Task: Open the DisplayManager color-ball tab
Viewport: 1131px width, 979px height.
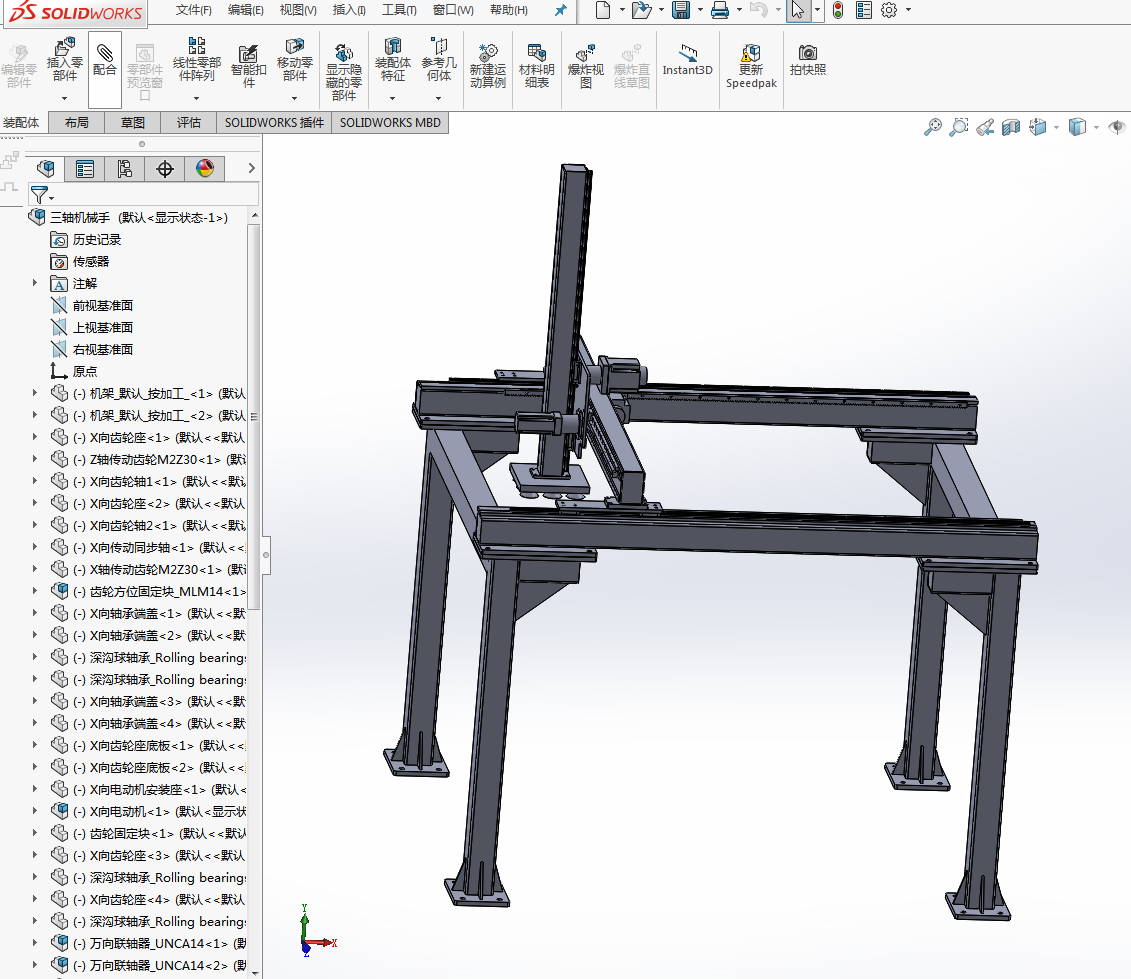Action: pos(205,169)
